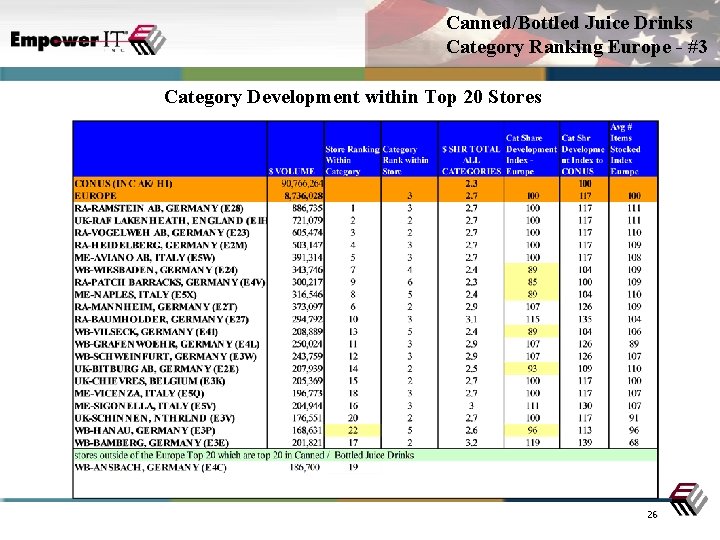
Task: Select 'WB-VILSECK, GERMANY (E41)' row
Action: click(x=365, y=332)
